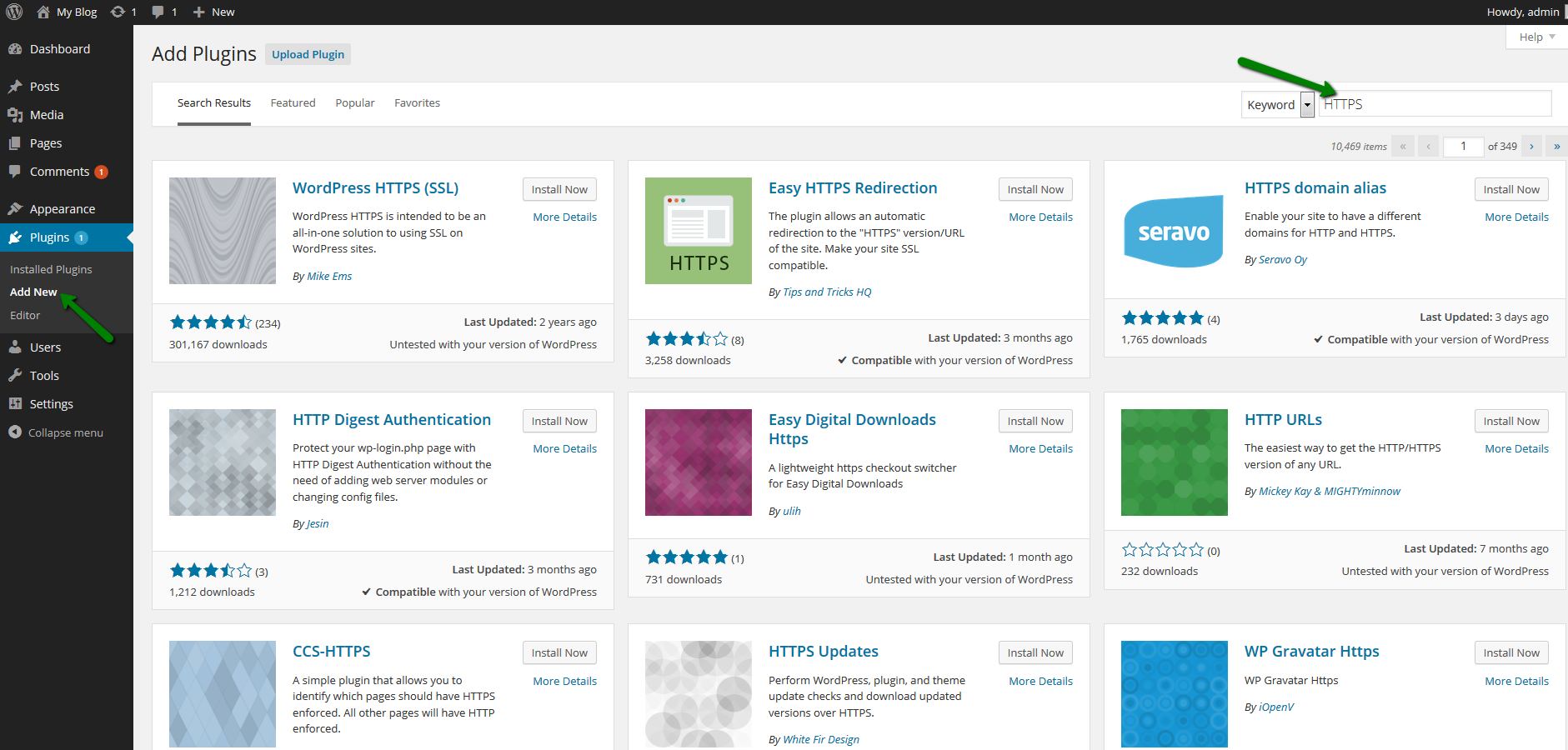Open author link Mike Ems
Image resolution: width=1568 pixels, height=750 pixels.
coord(329,277)
